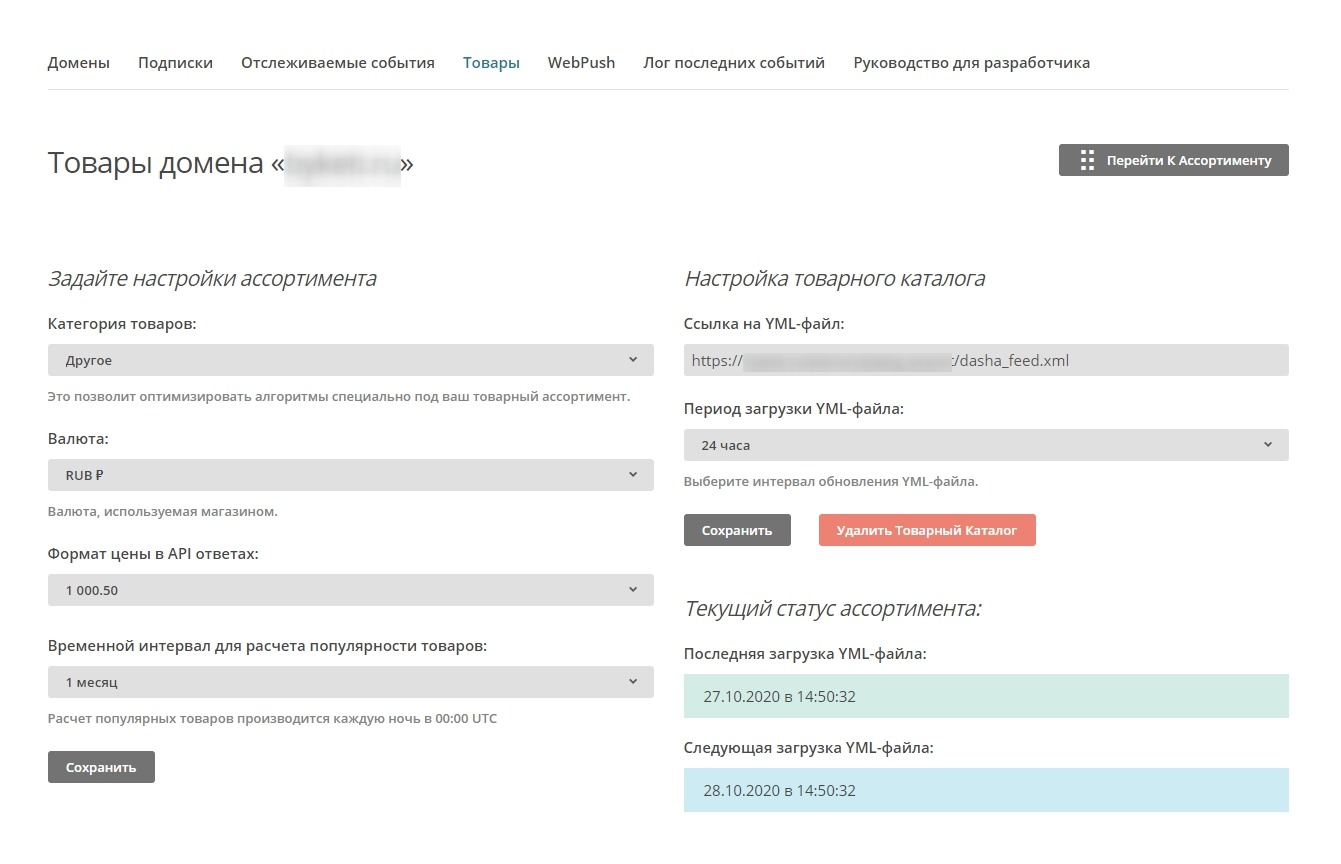Click the red Удалить Товарный Каталог button
Screen dimensions: 1341x864
pyautogui.click(x=926, y=530)
